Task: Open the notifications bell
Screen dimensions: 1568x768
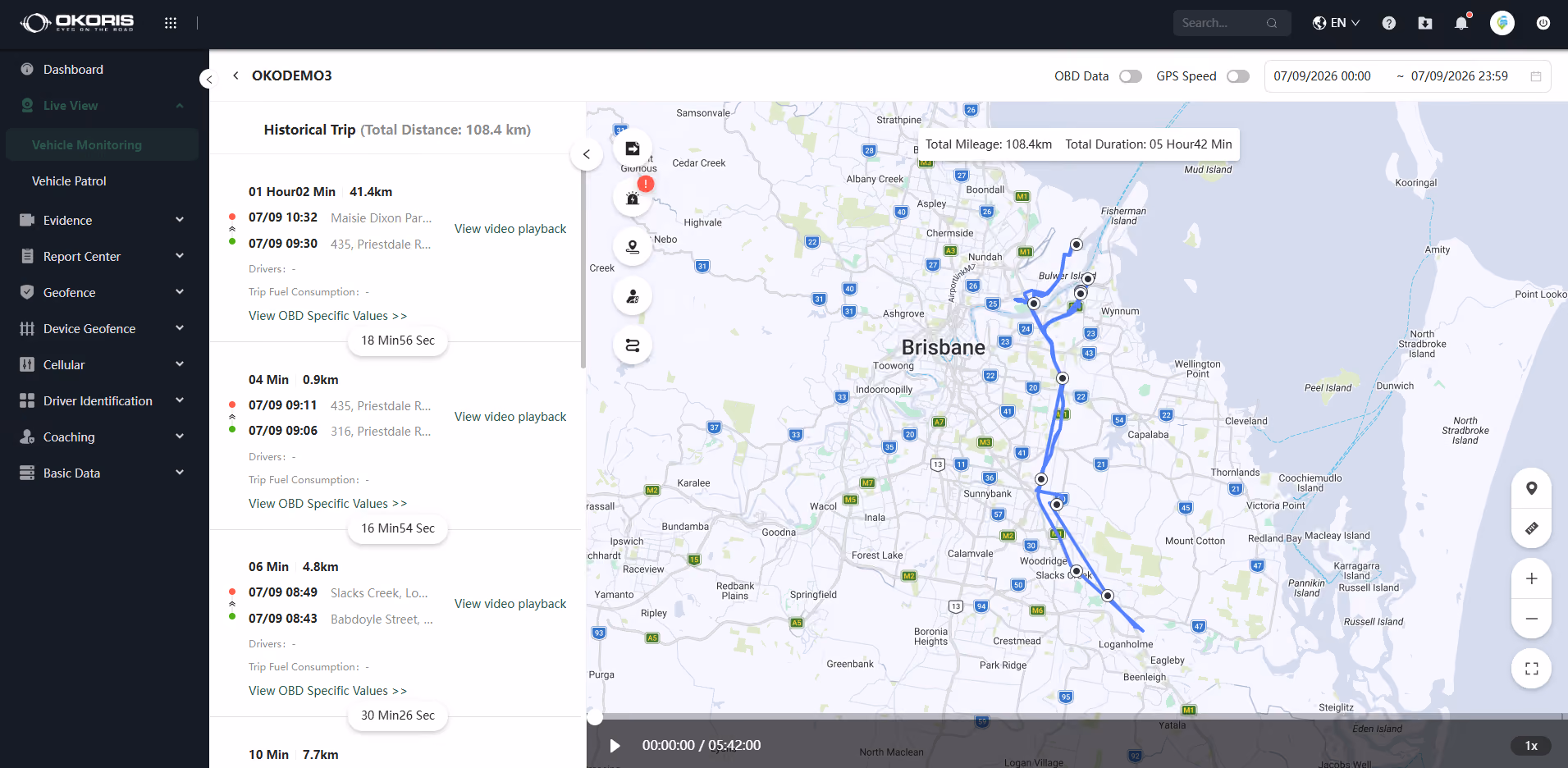Action: 1461,23
